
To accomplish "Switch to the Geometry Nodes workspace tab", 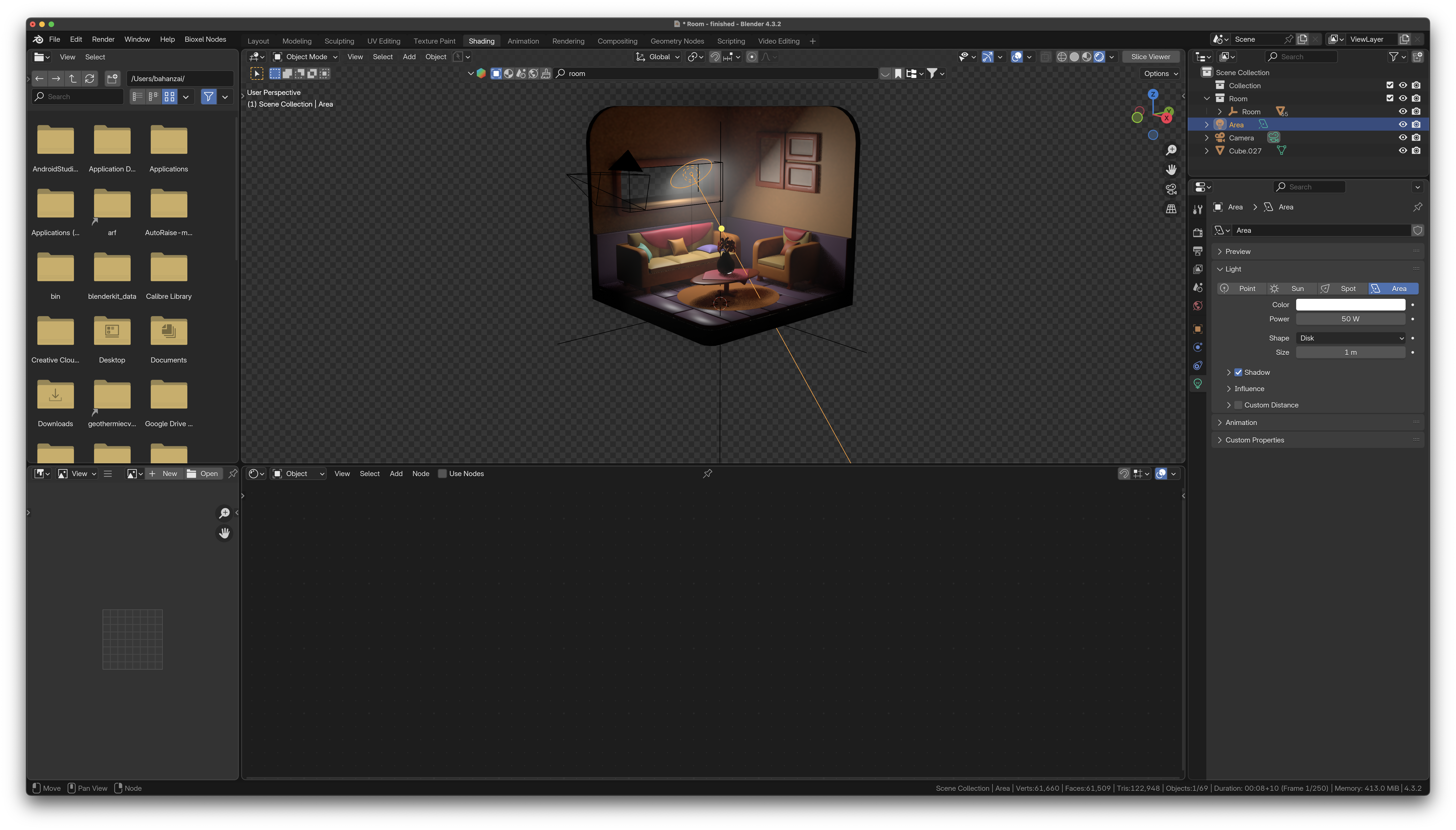I will (677, 41).
